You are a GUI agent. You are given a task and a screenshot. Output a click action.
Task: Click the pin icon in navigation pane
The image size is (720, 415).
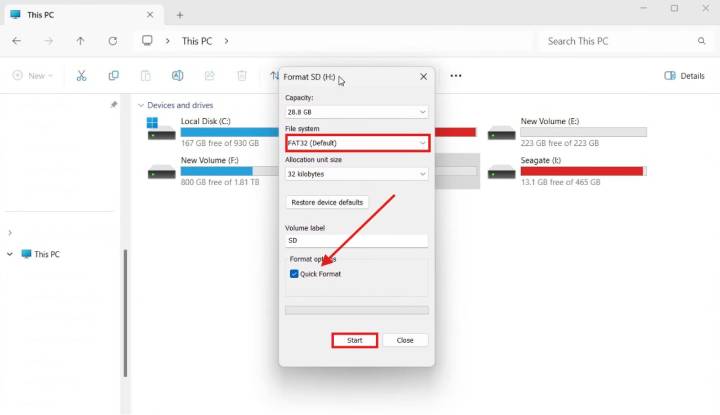click(114, 105)
